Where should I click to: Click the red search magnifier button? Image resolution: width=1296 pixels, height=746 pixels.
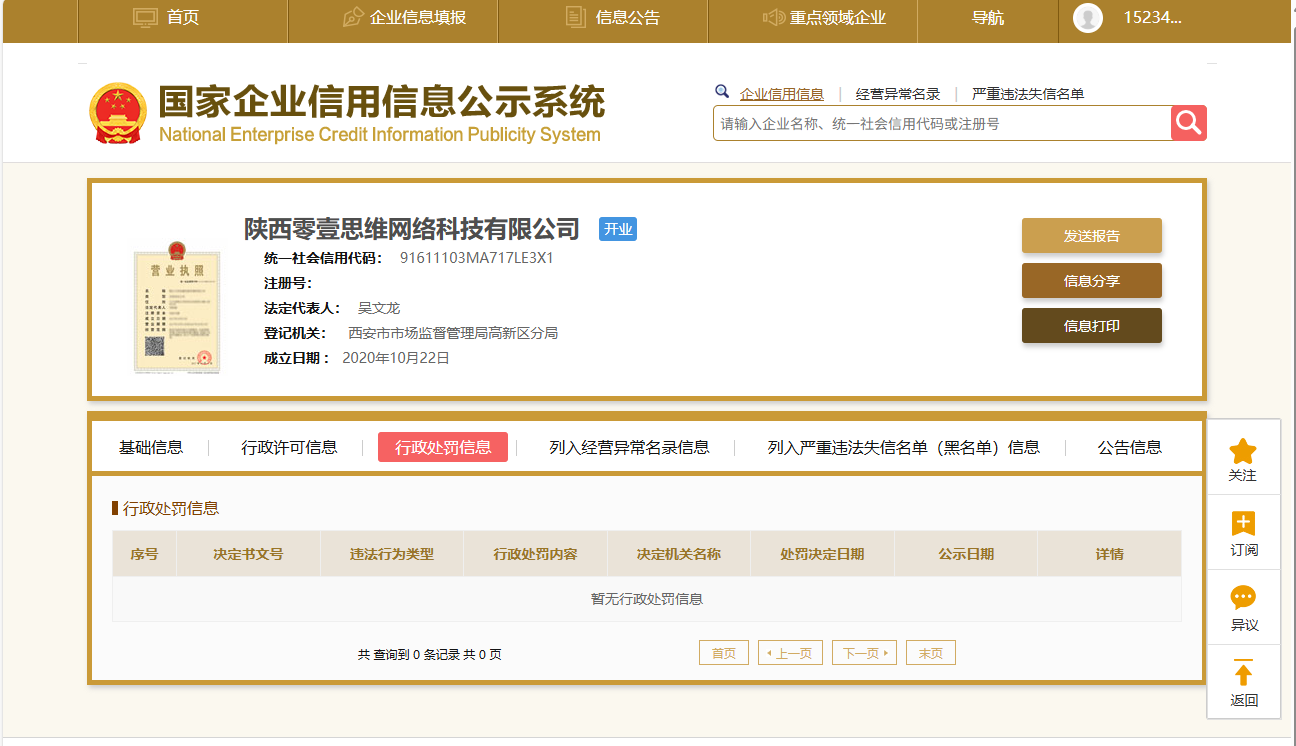click(x=1188, y=123)
